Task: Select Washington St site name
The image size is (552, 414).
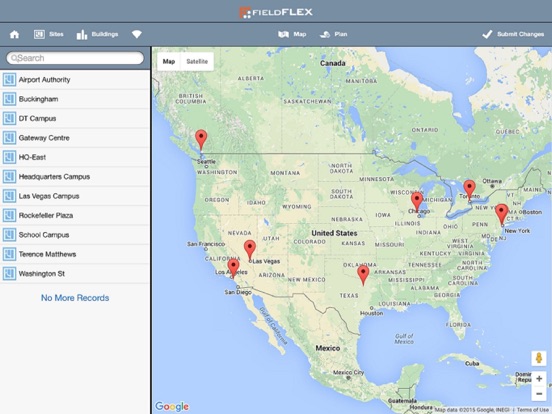Action: pyautogui.click(x=42, y=274)
